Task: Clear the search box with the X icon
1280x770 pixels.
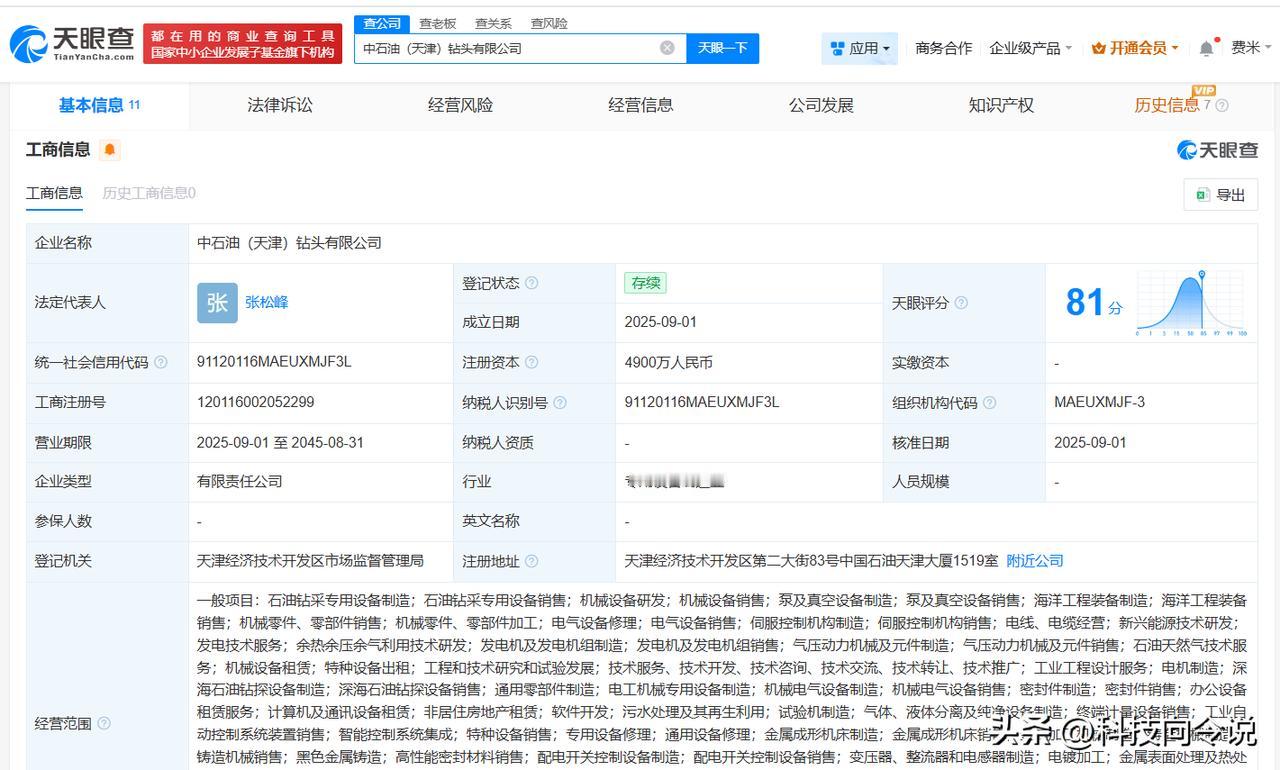Action: [667, 48]
